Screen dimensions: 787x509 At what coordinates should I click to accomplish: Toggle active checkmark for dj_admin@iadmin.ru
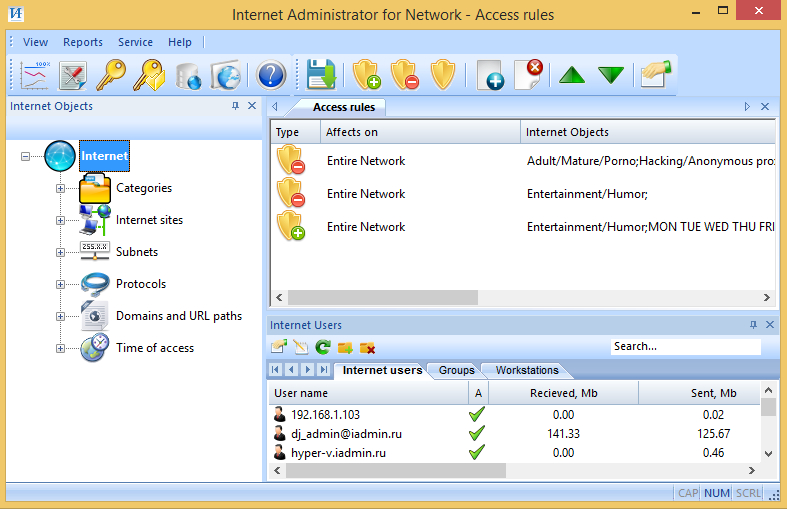coord(477,433)
